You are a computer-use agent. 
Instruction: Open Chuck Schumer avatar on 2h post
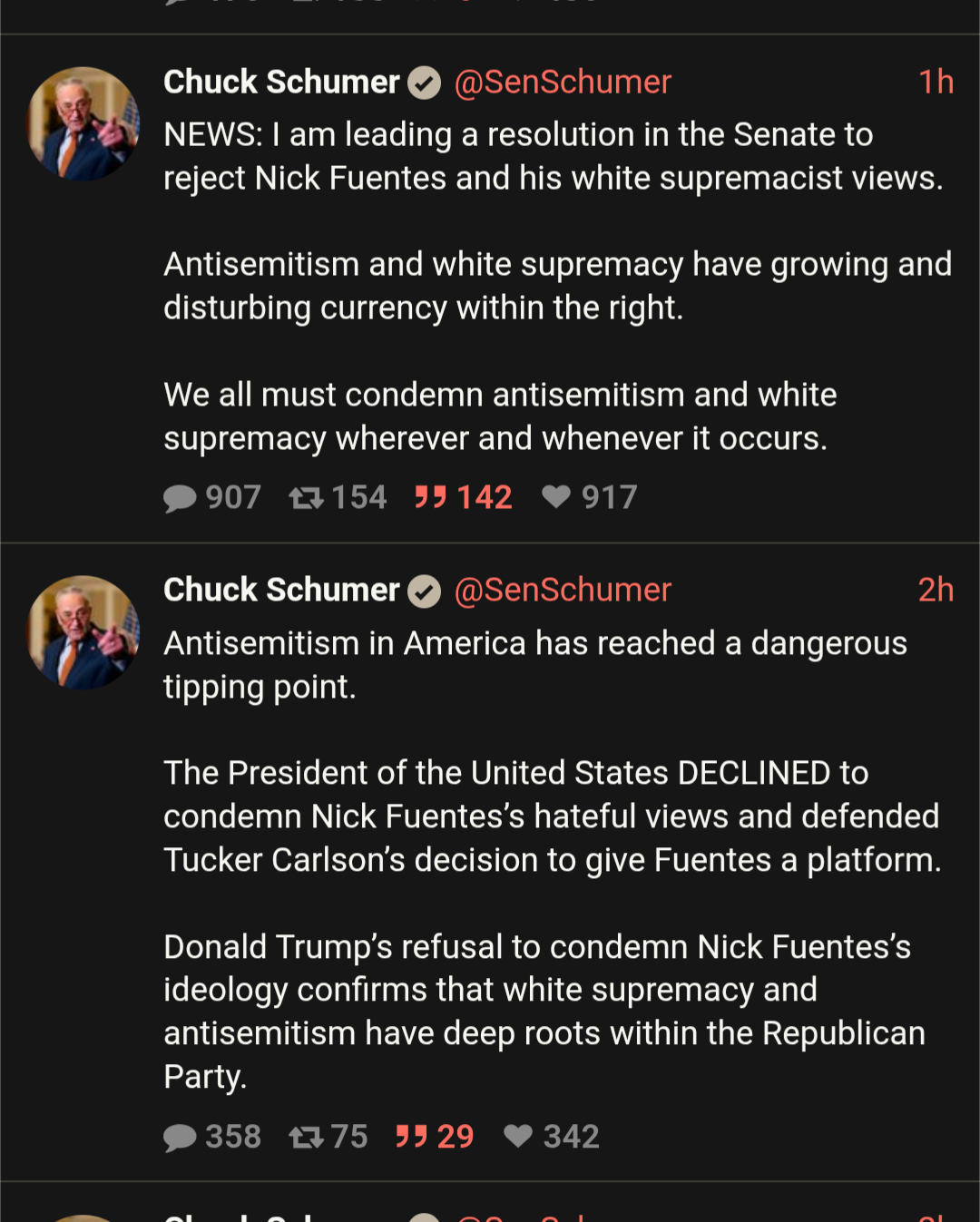(x=83, y=632)
